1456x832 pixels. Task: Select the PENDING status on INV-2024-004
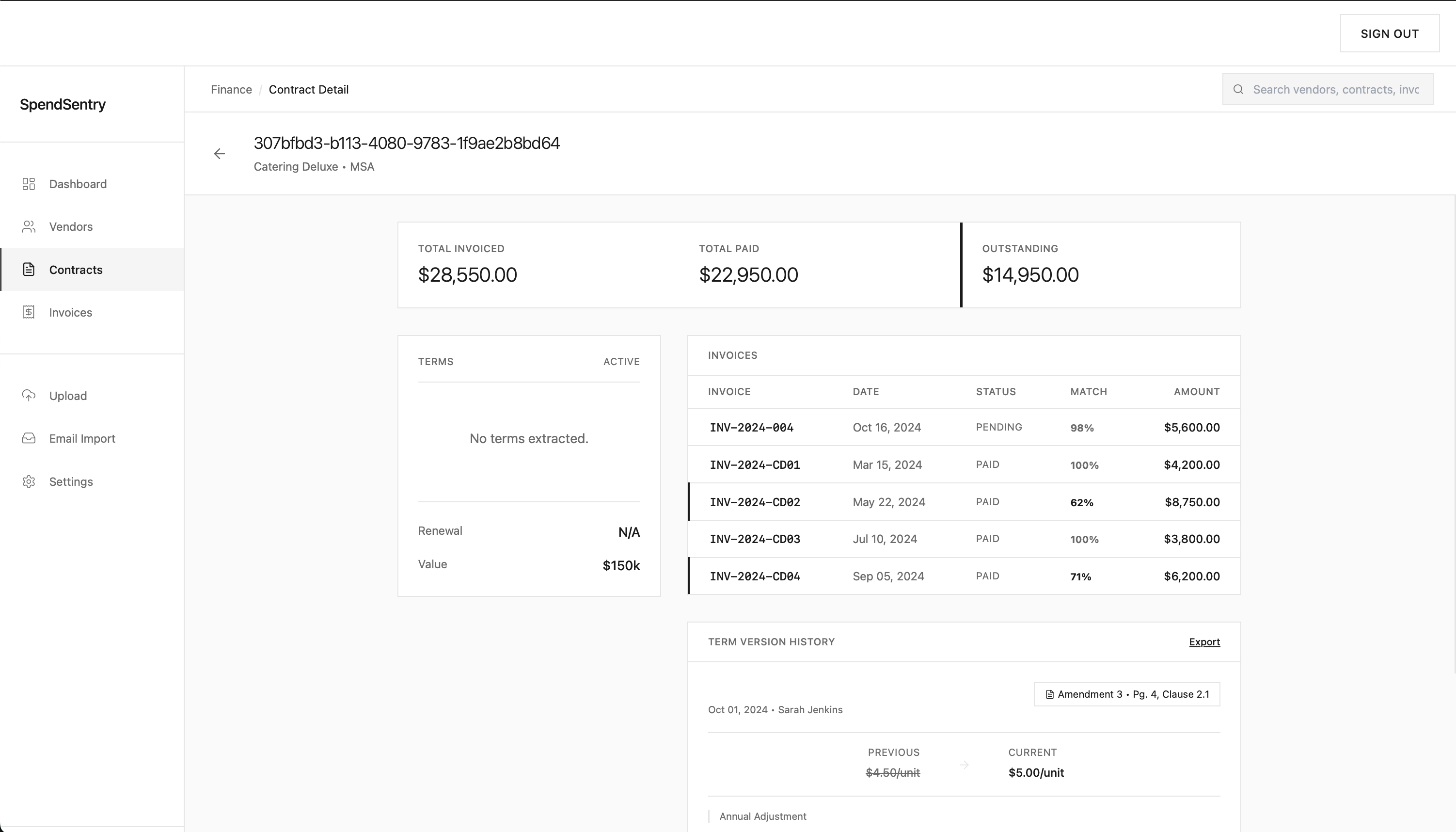click(998, 427)
